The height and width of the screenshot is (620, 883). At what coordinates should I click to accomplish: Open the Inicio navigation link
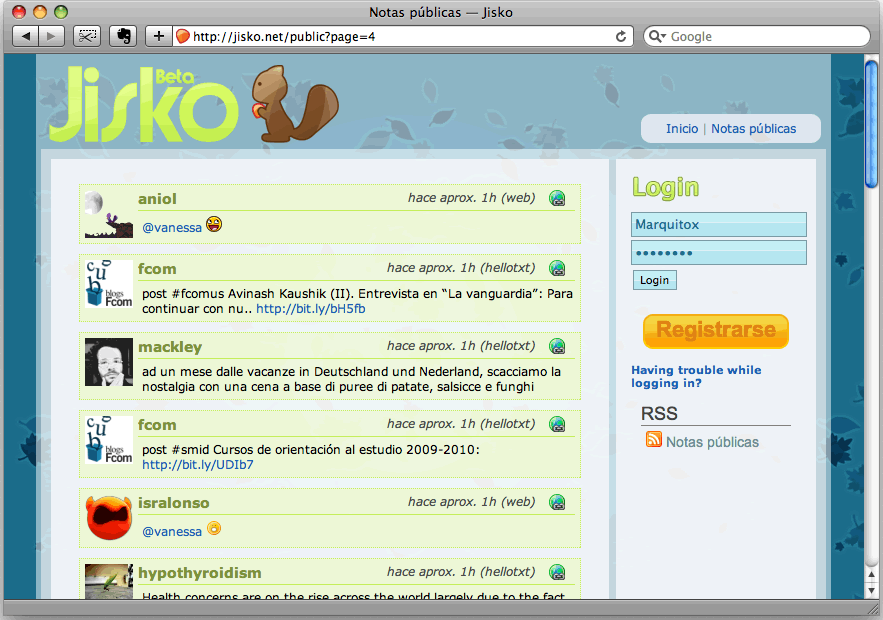point(682,129)
